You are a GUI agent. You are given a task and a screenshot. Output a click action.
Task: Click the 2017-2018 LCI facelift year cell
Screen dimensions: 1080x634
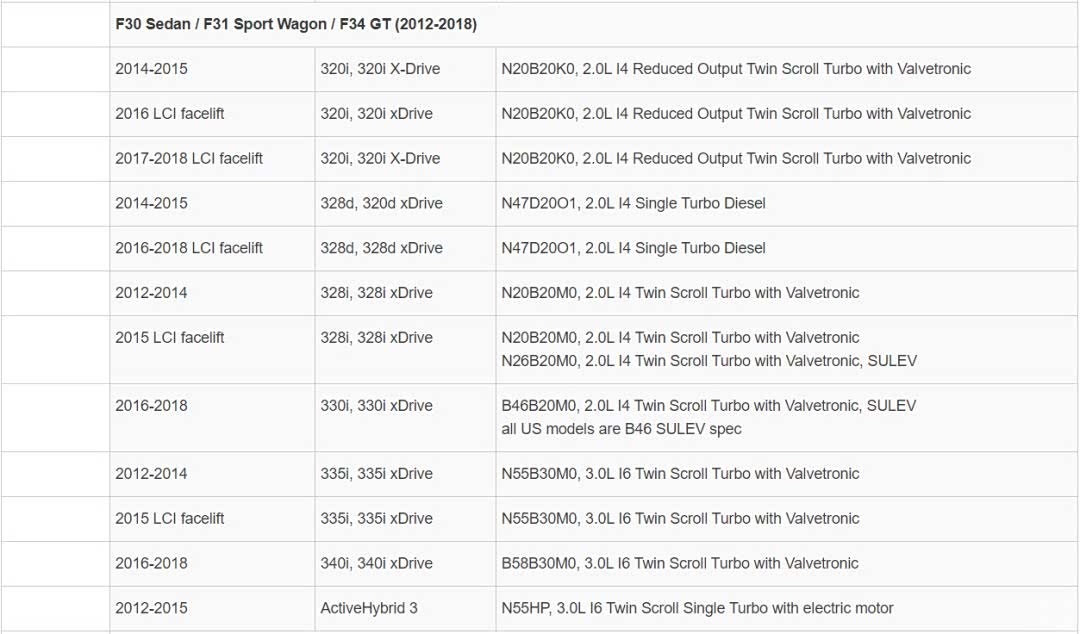189,158
